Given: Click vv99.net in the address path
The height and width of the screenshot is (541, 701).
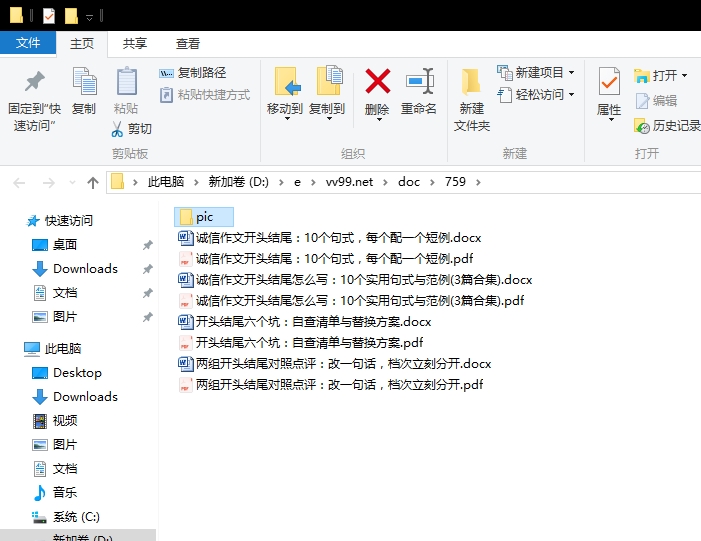Looking at the screenshot, I should [x=349, y=182].
